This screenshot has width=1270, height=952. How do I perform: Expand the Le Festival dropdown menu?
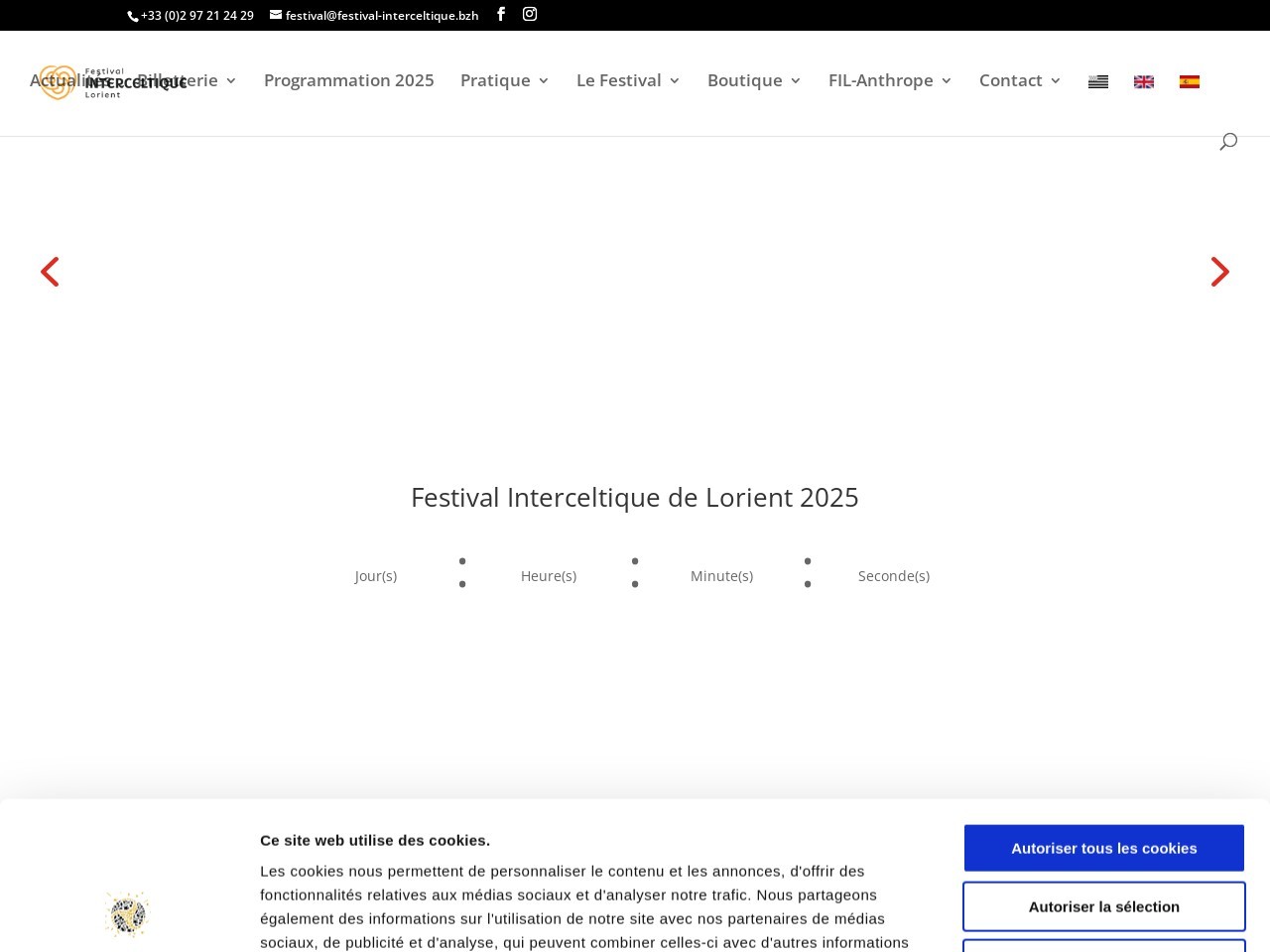click(628, 80)
